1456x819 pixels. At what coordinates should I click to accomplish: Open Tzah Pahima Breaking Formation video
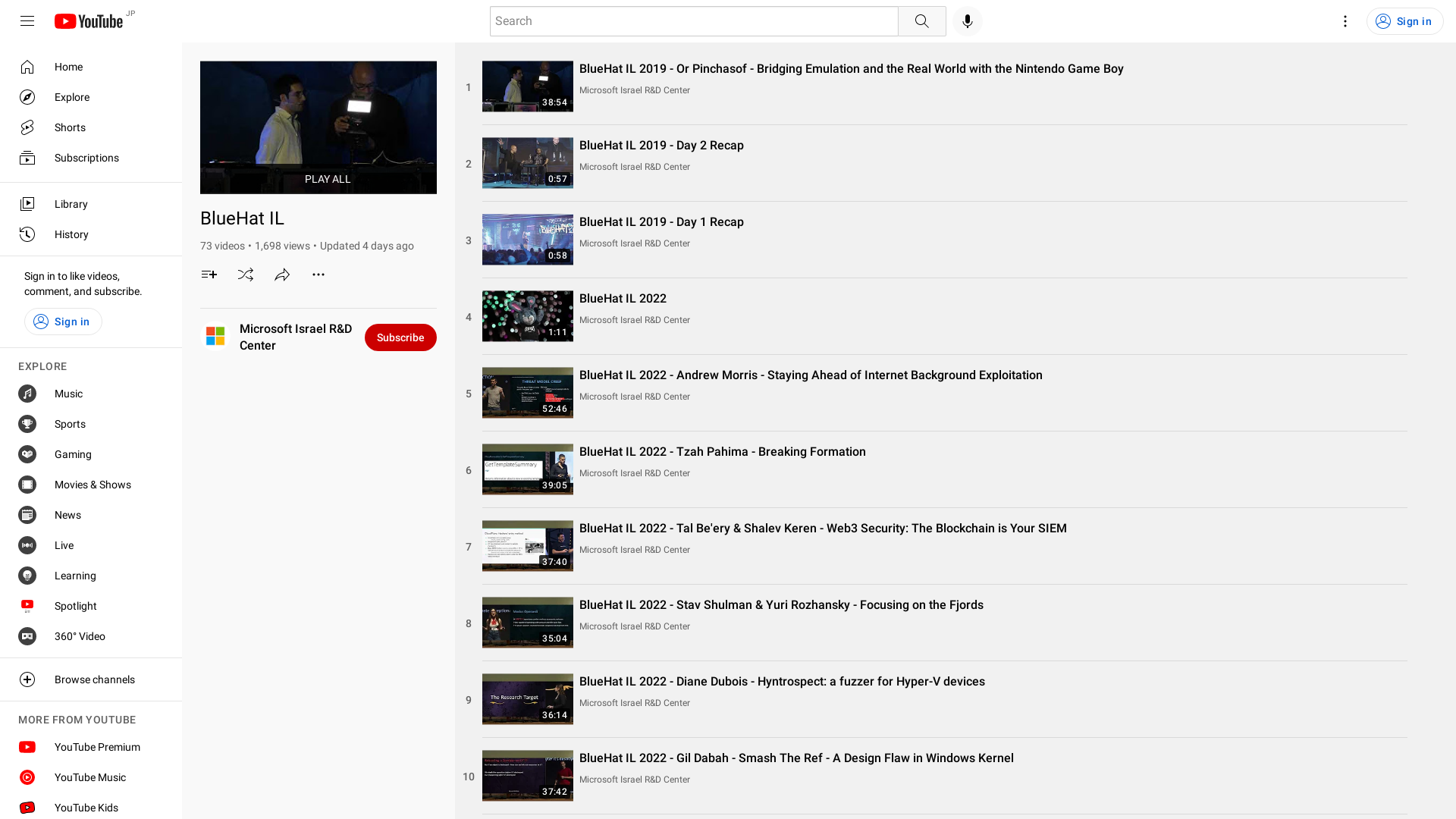[722, 452]
